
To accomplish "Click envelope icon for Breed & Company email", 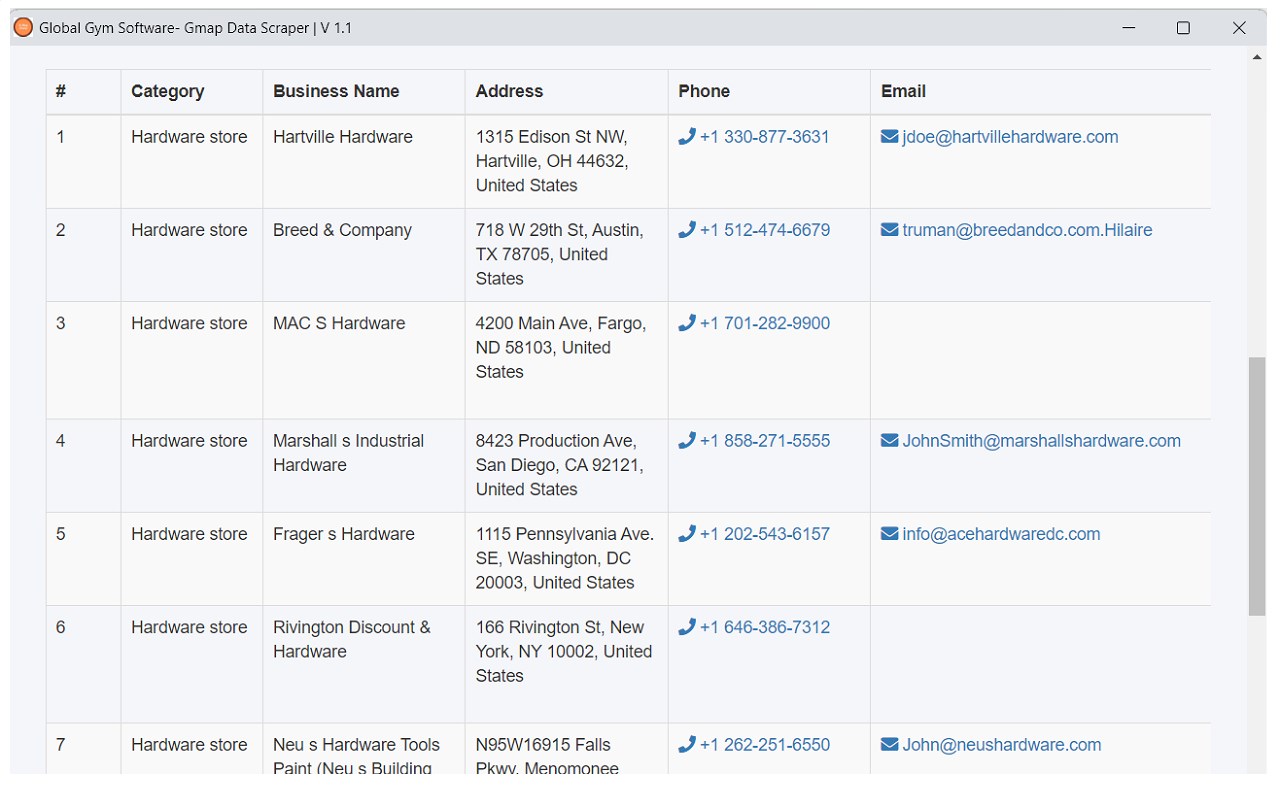I will (x=889, y=230).
